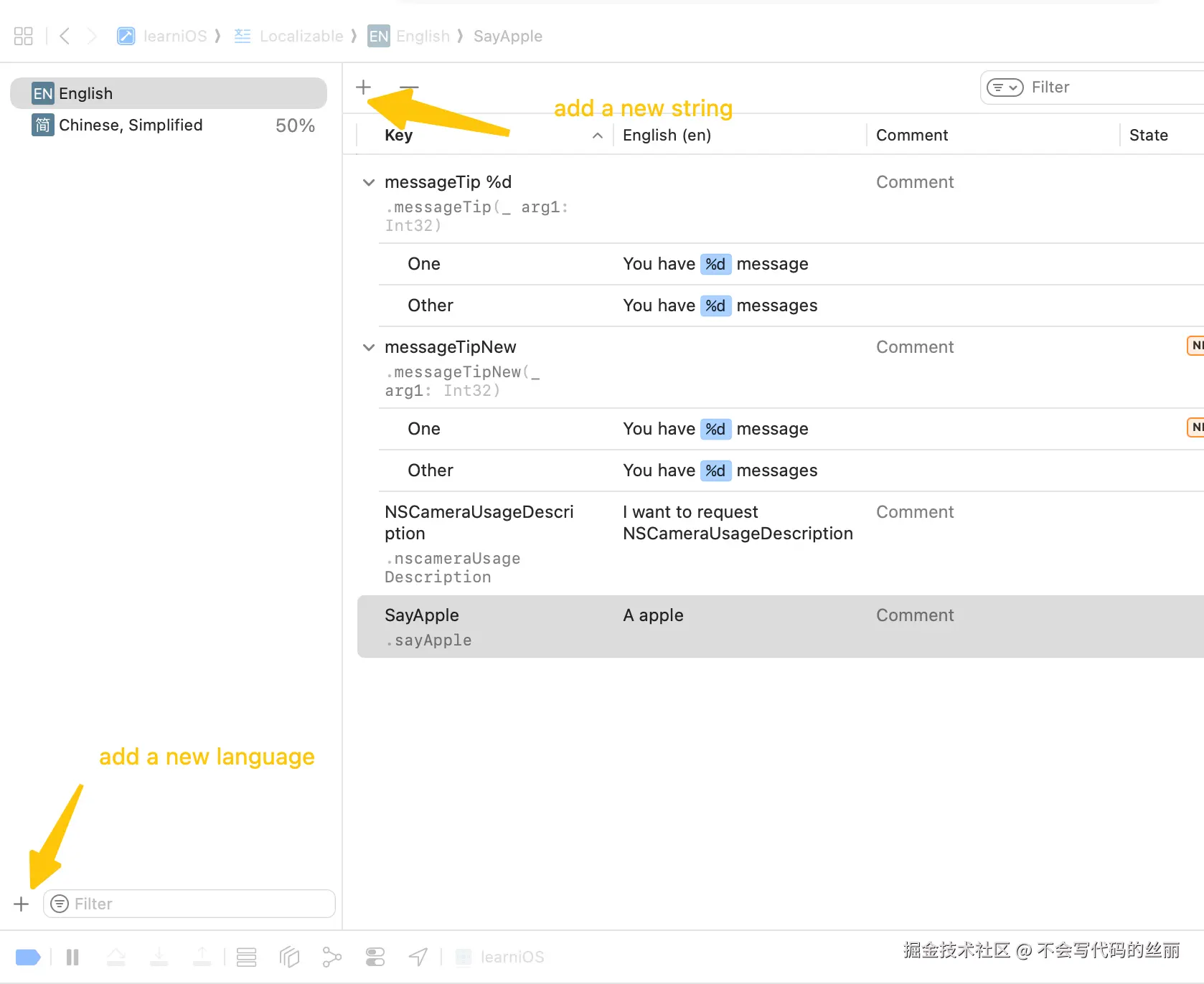This screenshot has height=984, width=1204.
Task: Edit 'I want to request NSCameraUsageDescription' value
Action: point(738,523)
